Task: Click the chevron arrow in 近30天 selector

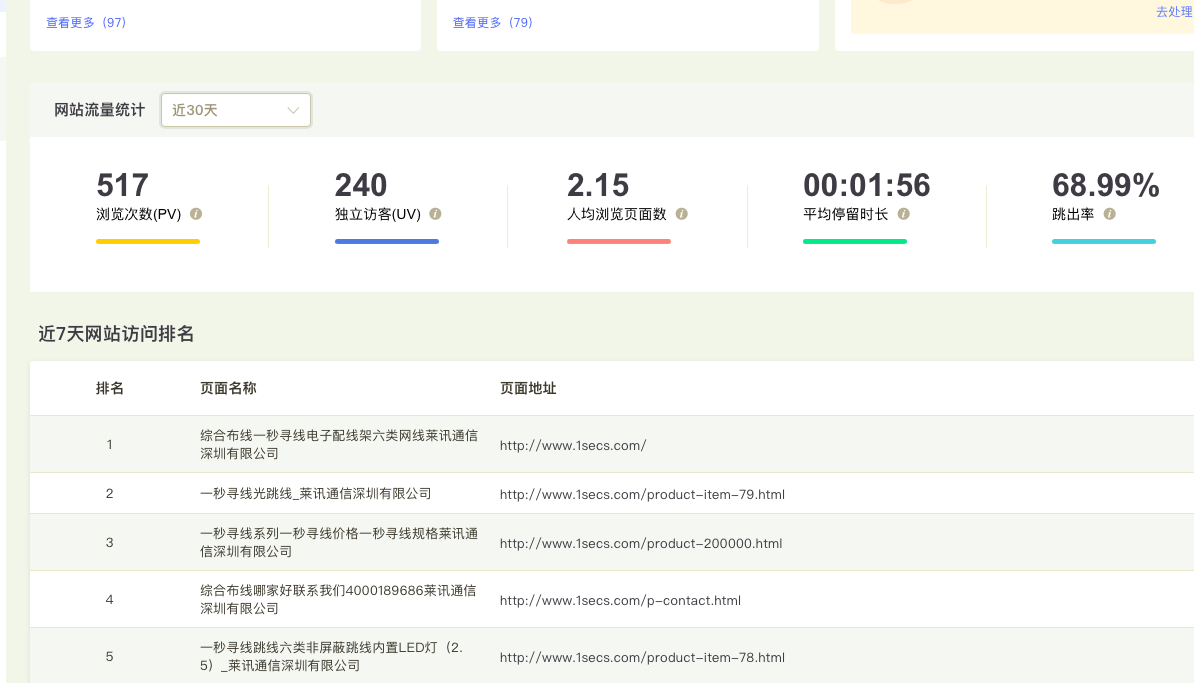Action: 293,110
